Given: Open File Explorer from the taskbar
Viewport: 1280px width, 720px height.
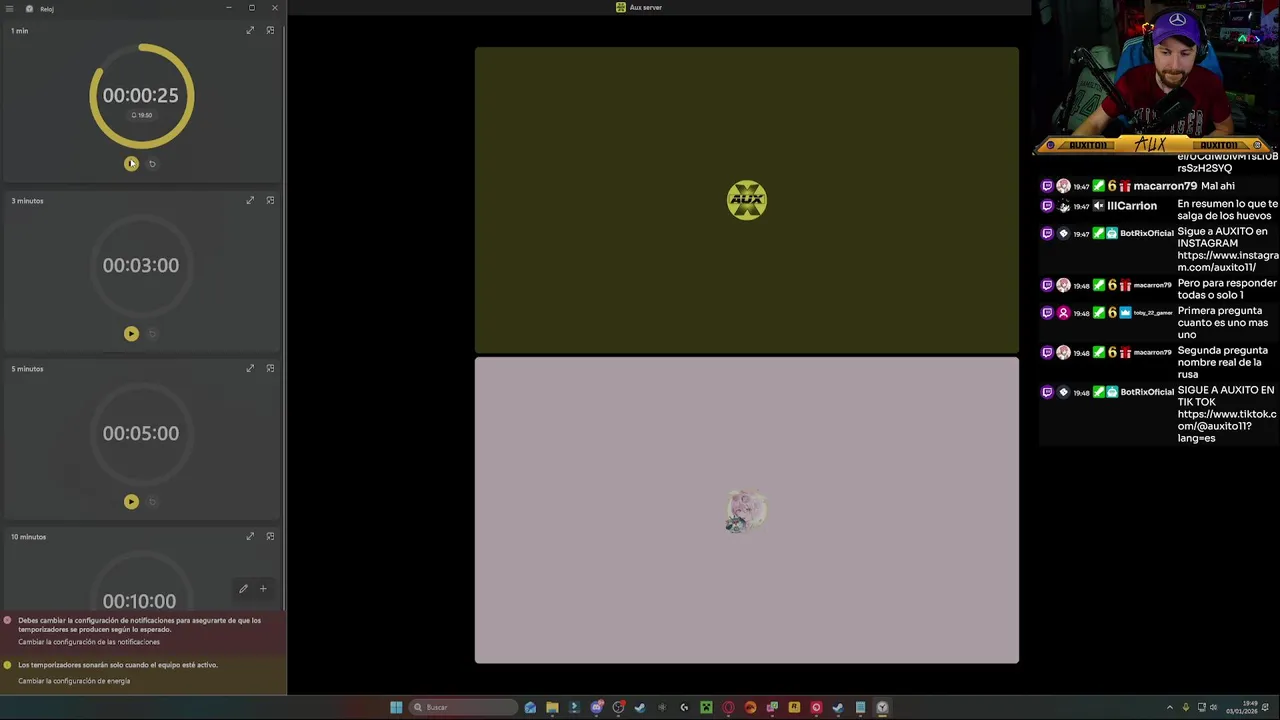Looking at the screenshot, I should tap(552, 707).
